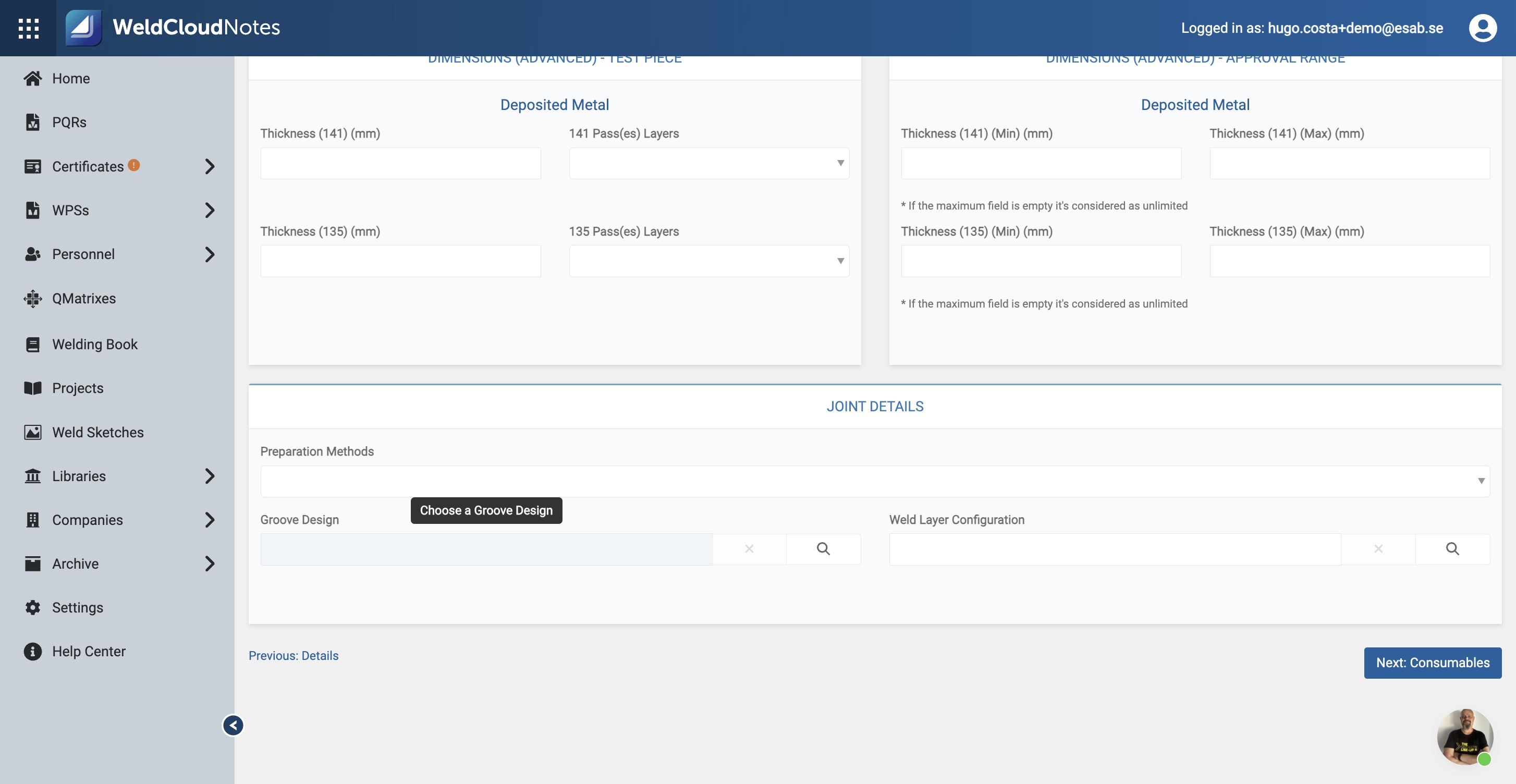
Task: Open Weld Sketches menu item
Action: click(x=97, y=432)
